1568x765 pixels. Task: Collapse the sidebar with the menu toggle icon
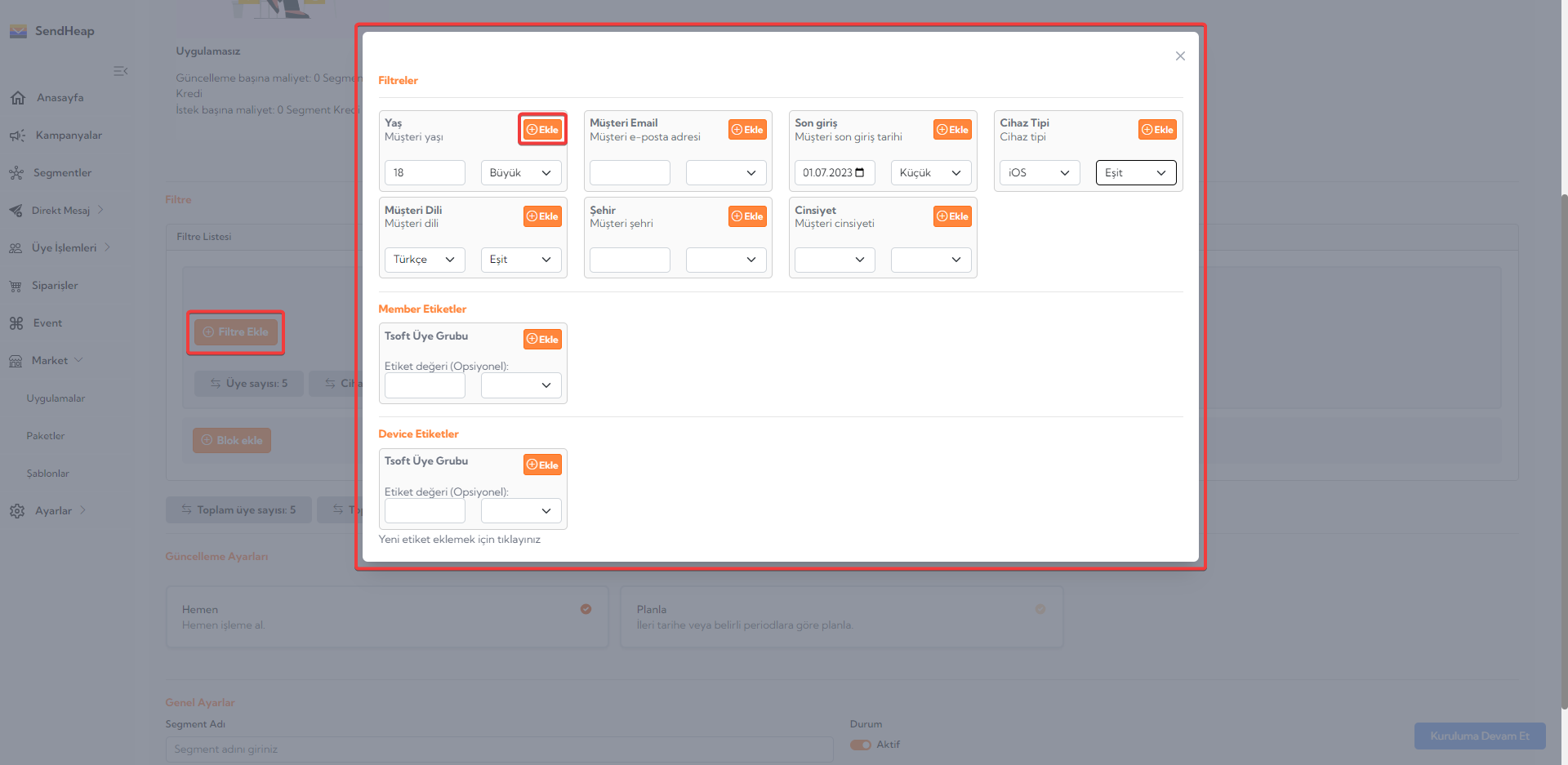121,71
